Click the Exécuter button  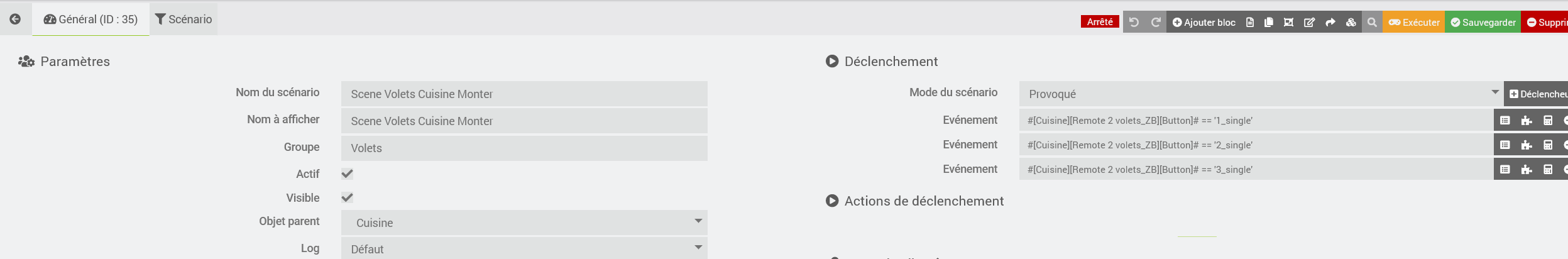click(1413, 23)
